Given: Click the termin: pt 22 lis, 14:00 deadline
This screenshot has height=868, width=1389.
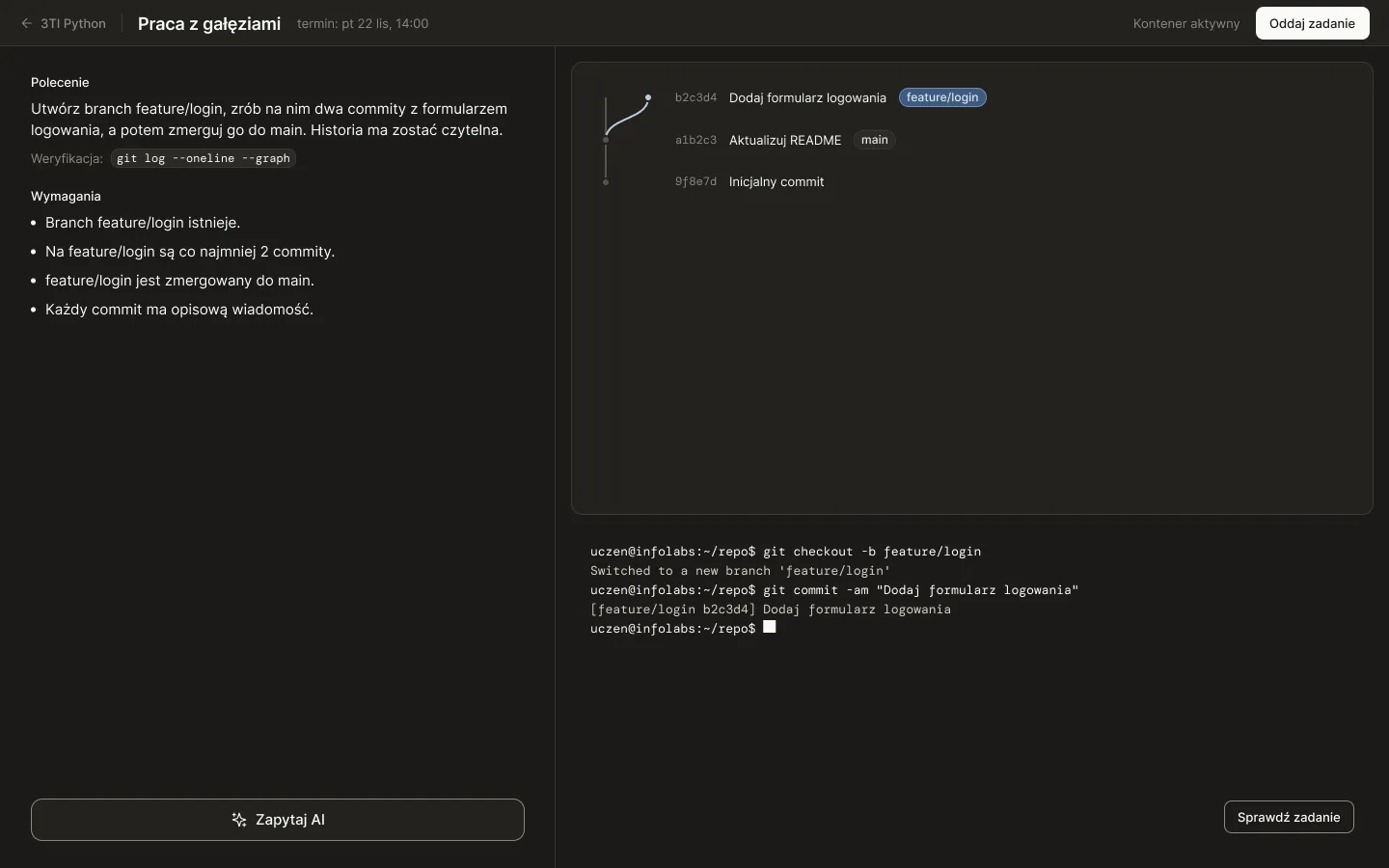Looking at the screenshot, I should click(363, 23).
